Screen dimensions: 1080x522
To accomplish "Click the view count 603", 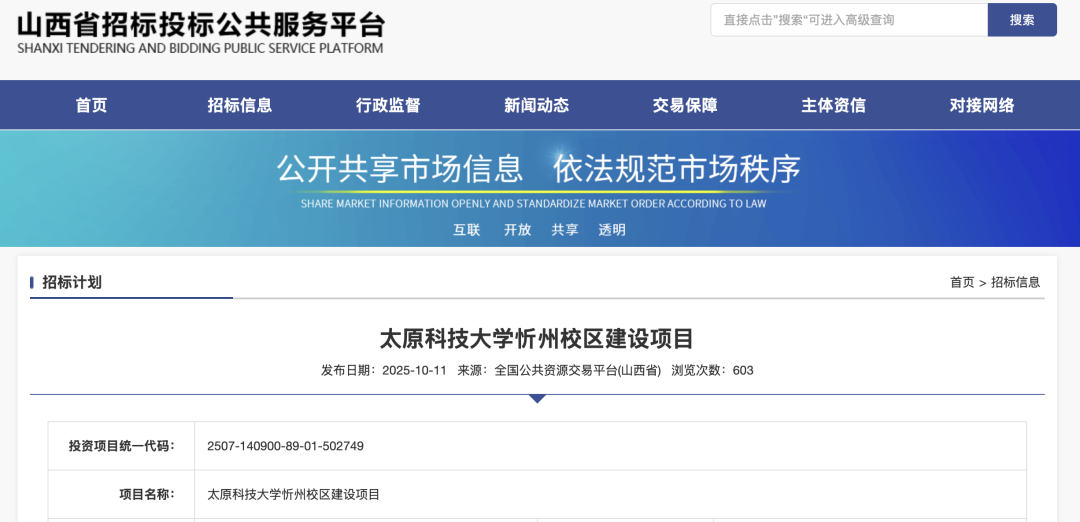I will (x=743, y=370).
